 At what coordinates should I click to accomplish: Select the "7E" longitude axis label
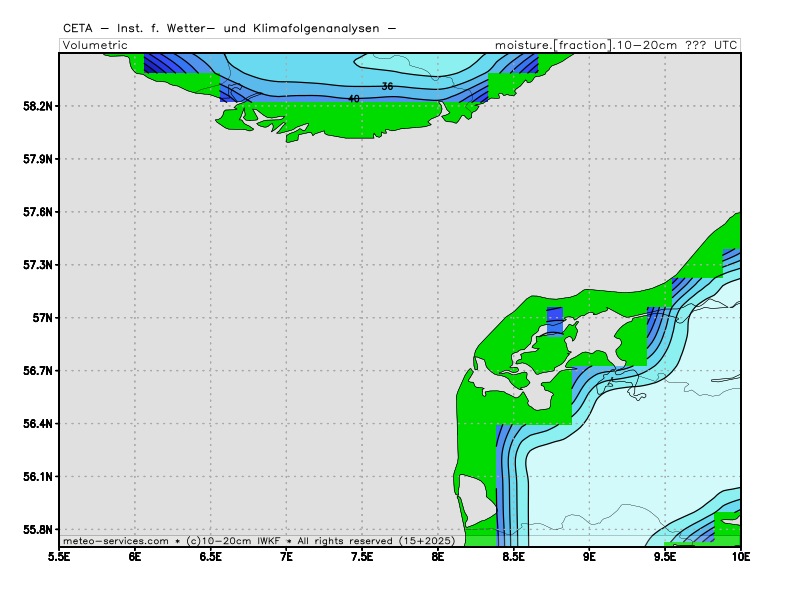(287, 556)
